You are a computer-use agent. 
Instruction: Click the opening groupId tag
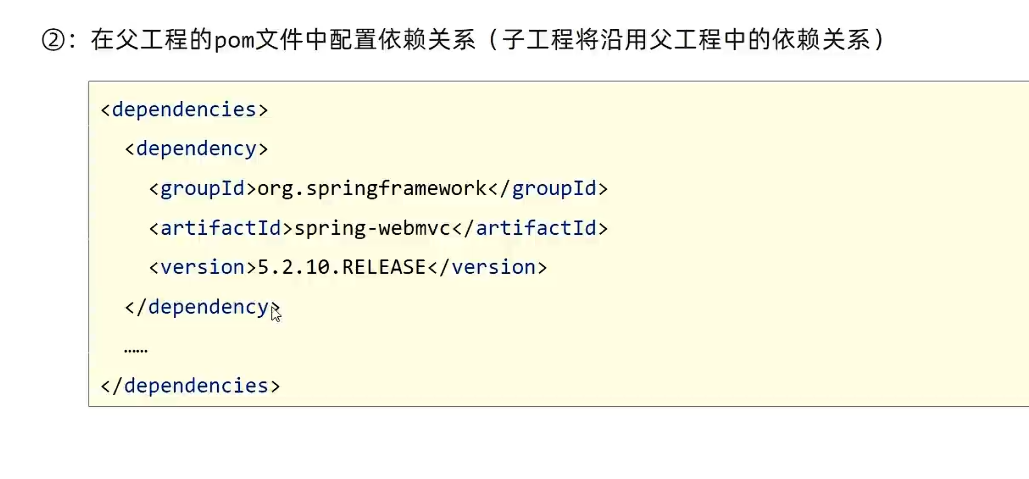tap(203, 189)
